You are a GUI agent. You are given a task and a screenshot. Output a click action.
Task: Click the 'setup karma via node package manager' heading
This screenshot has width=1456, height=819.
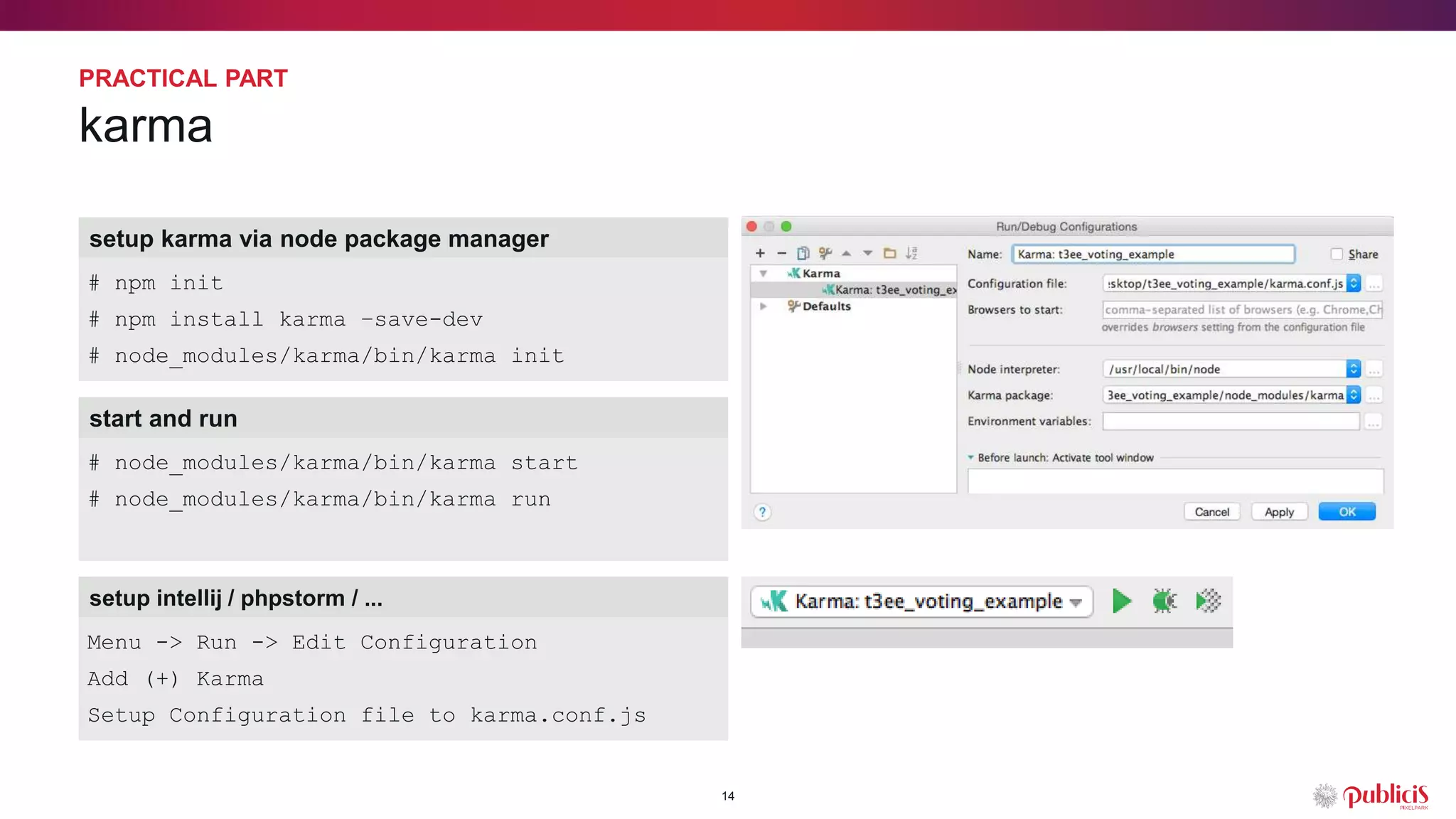click(x=319, y=240)
